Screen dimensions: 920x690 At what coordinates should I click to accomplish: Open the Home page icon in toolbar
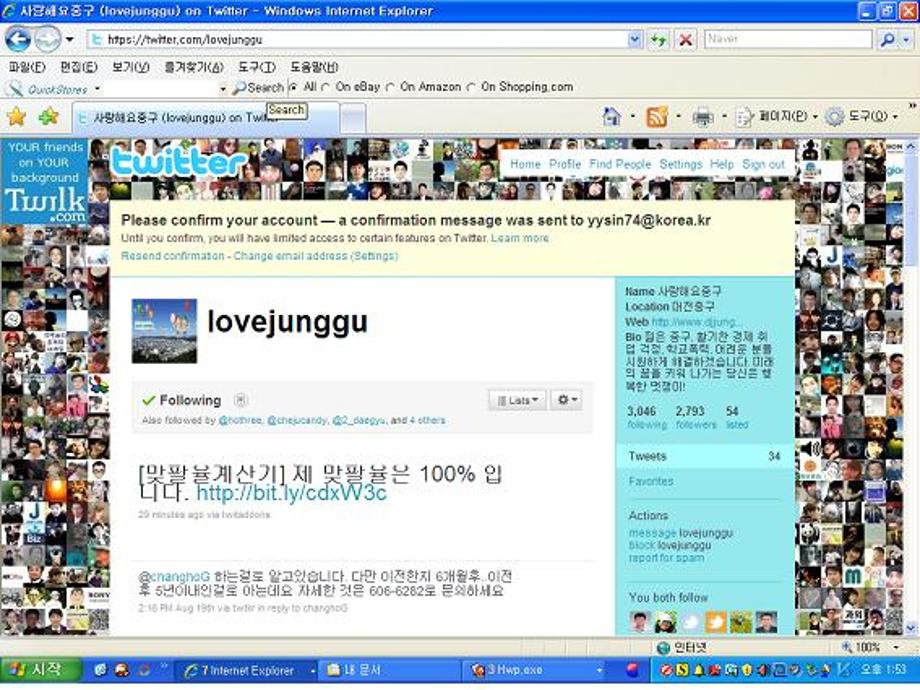click(611, 117)
